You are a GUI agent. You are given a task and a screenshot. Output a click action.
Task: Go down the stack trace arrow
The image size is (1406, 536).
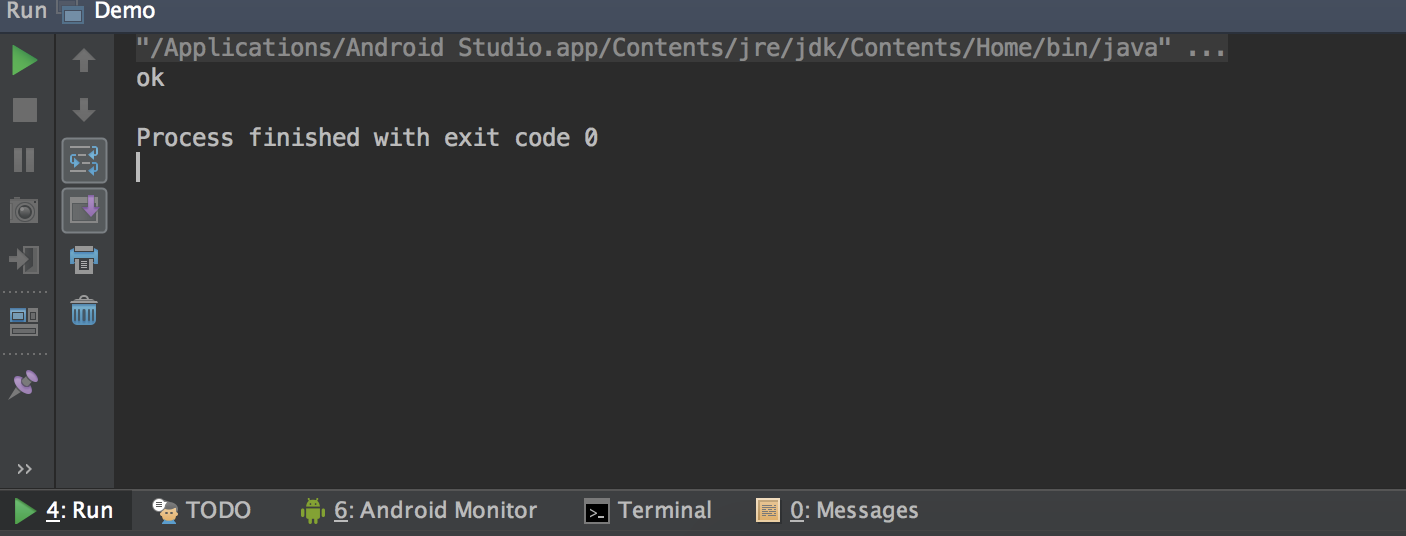84,110
